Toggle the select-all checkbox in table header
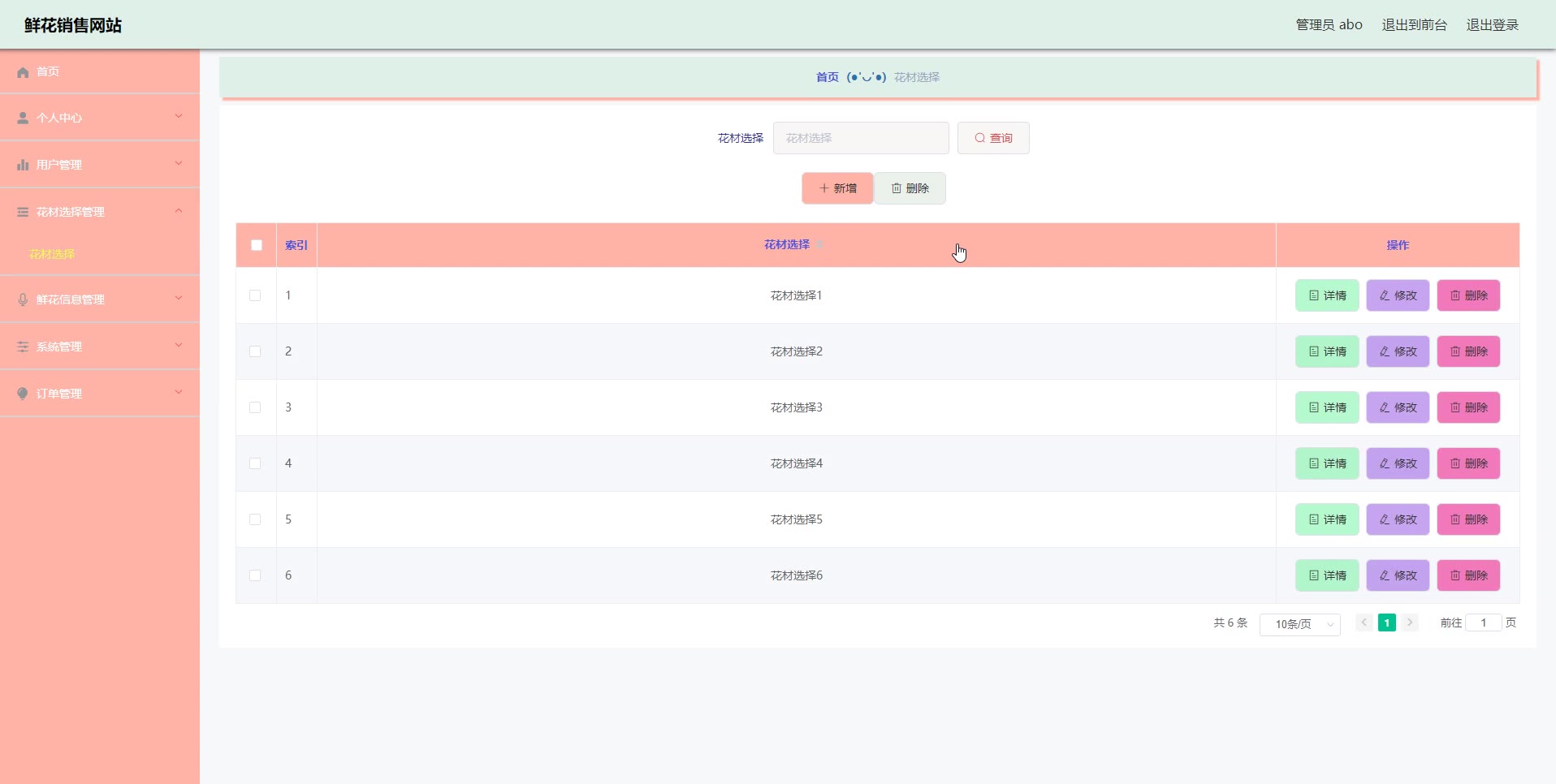Viewport: 1556px width, 784px height. [x=257, y=245]
